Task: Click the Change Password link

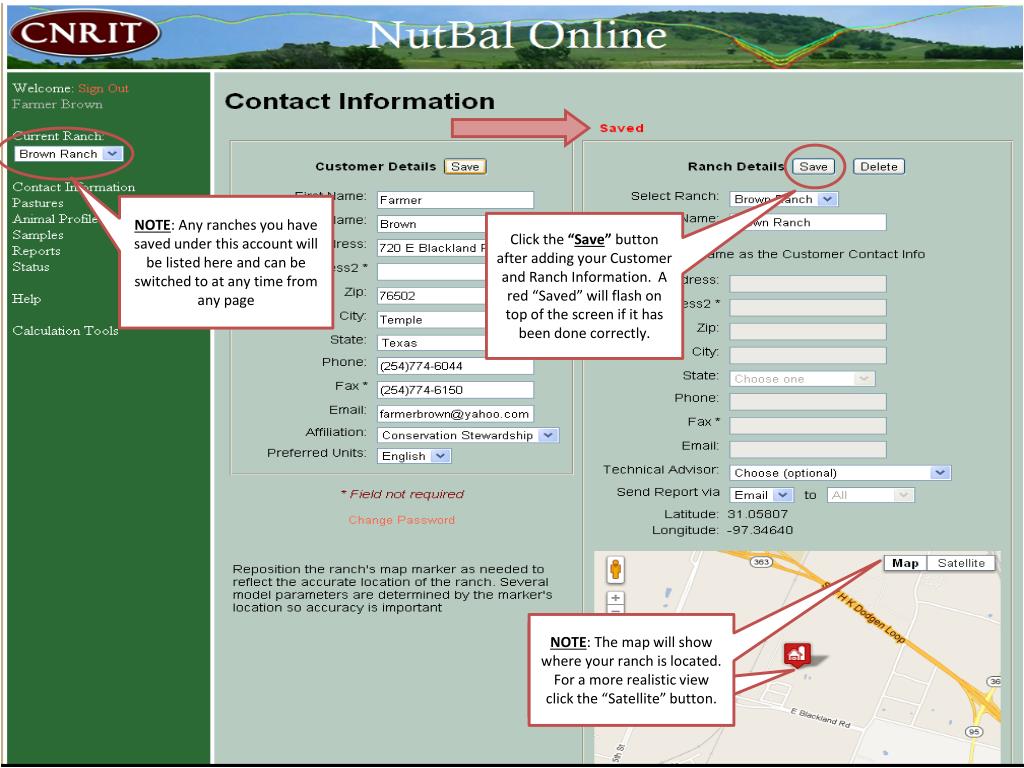Action: tap(402, 520)
